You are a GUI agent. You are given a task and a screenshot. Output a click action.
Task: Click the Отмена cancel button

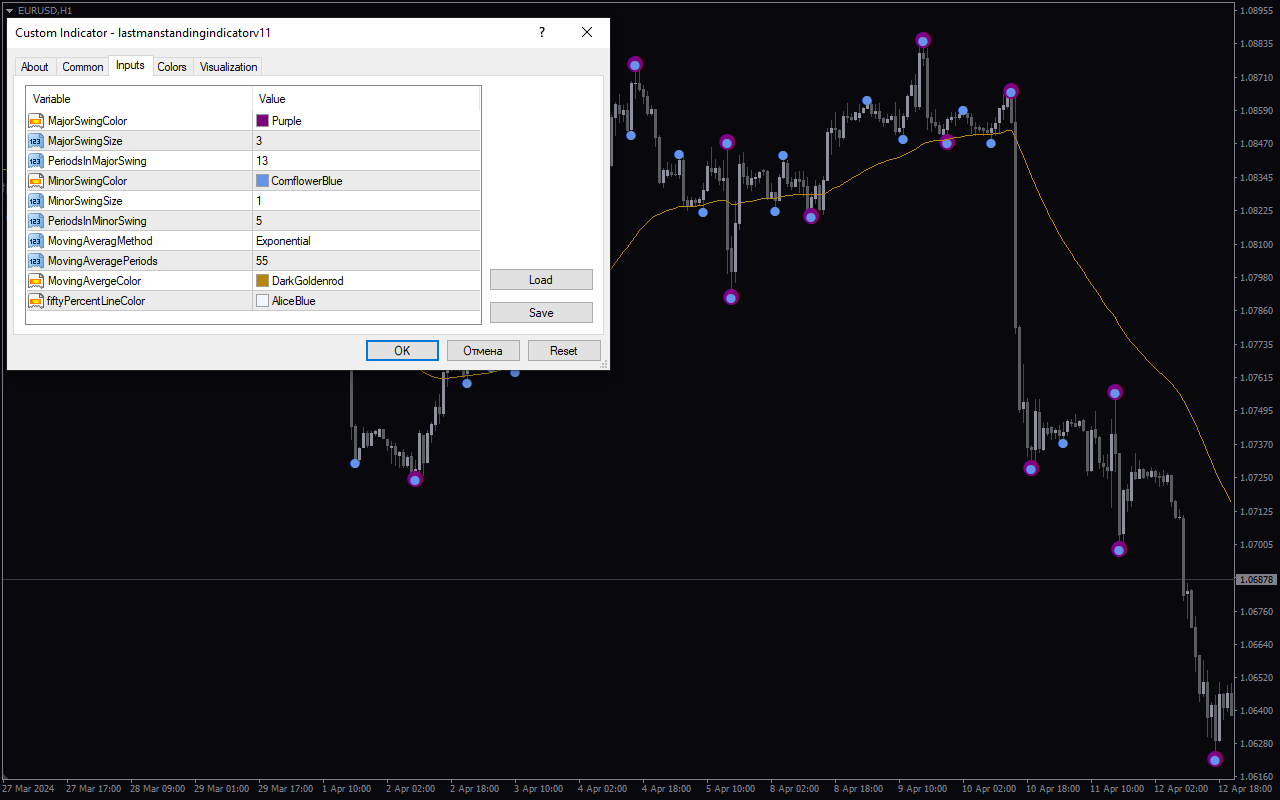coord(483,351)
